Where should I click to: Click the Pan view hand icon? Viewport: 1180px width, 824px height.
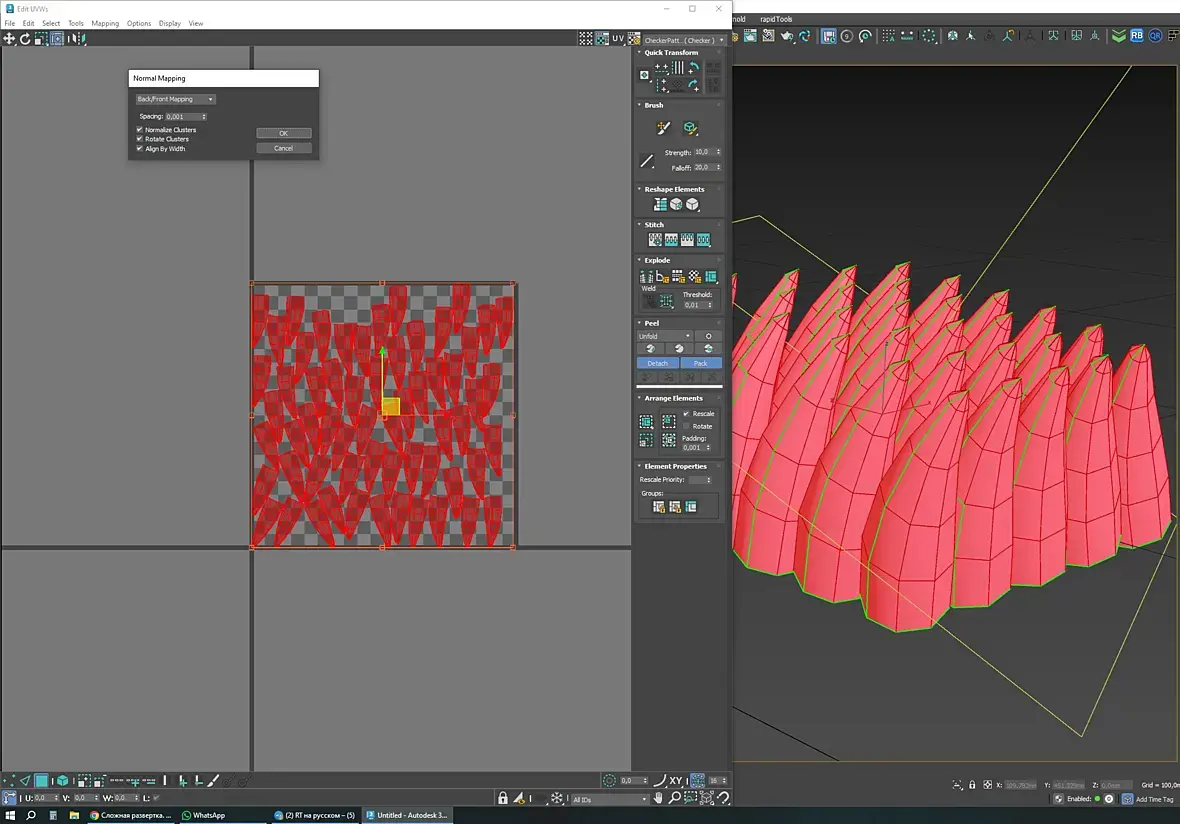pyautogui.click(x=658, y=798)
